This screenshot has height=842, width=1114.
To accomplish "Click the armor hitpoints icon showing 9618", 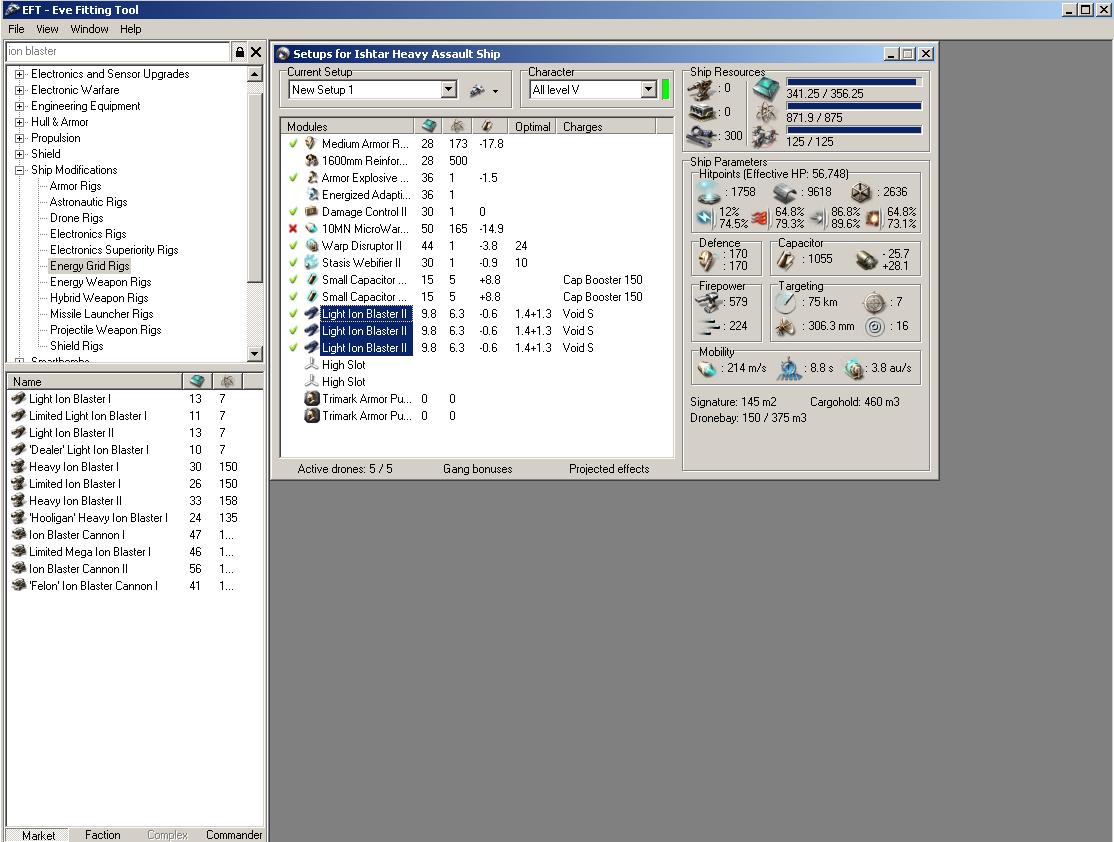I will coord(785,193).
